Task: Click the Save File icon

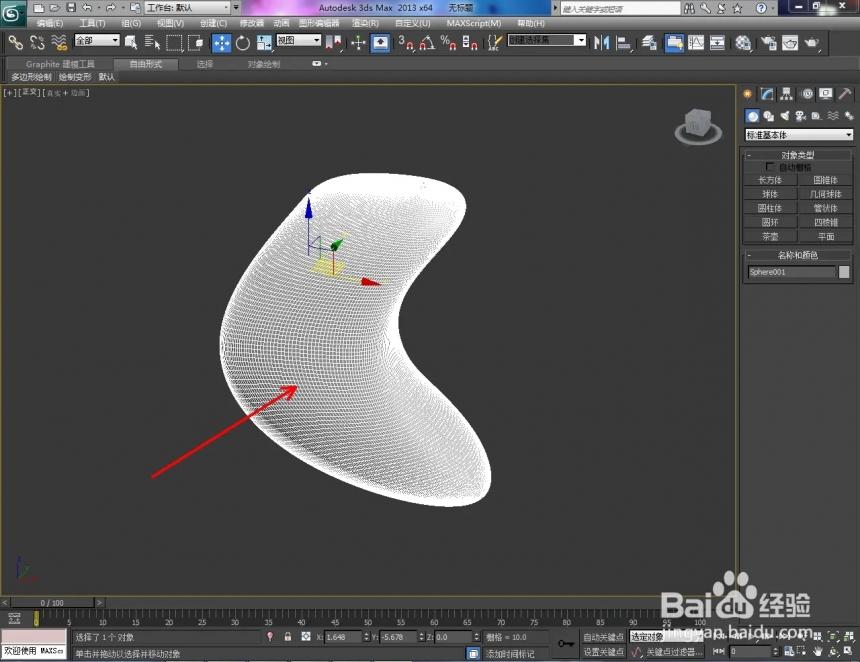Action: tap(71, 8)
